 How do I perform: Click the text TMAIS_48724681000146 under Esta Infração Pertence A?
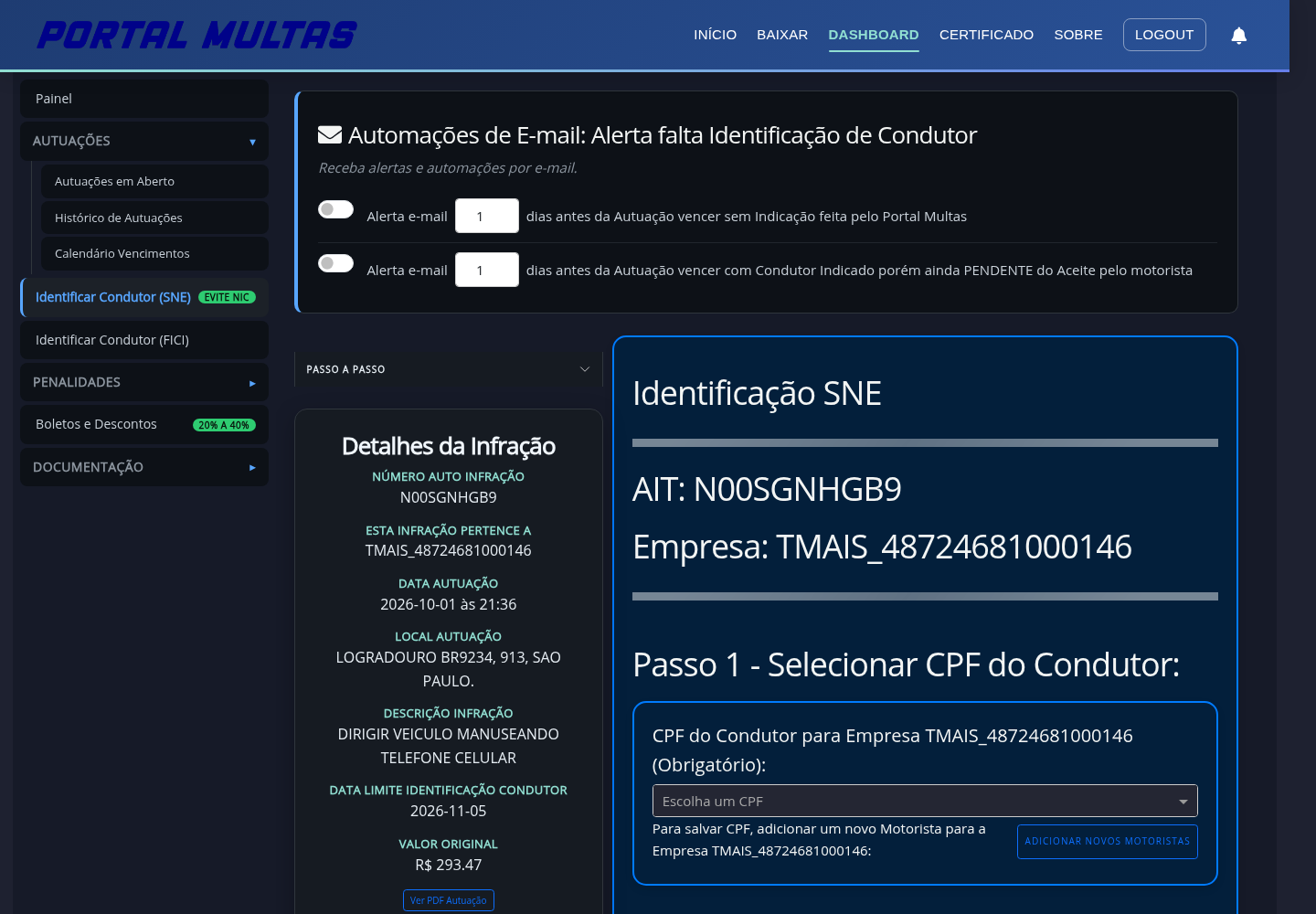[x=448, y=550]
